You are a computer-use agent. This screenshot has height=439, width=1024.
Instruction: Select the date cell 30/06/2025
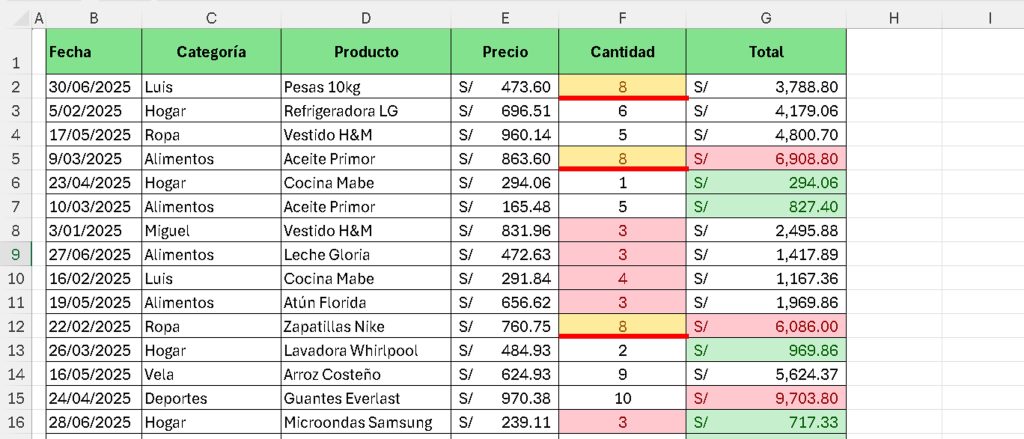point(94,86)
